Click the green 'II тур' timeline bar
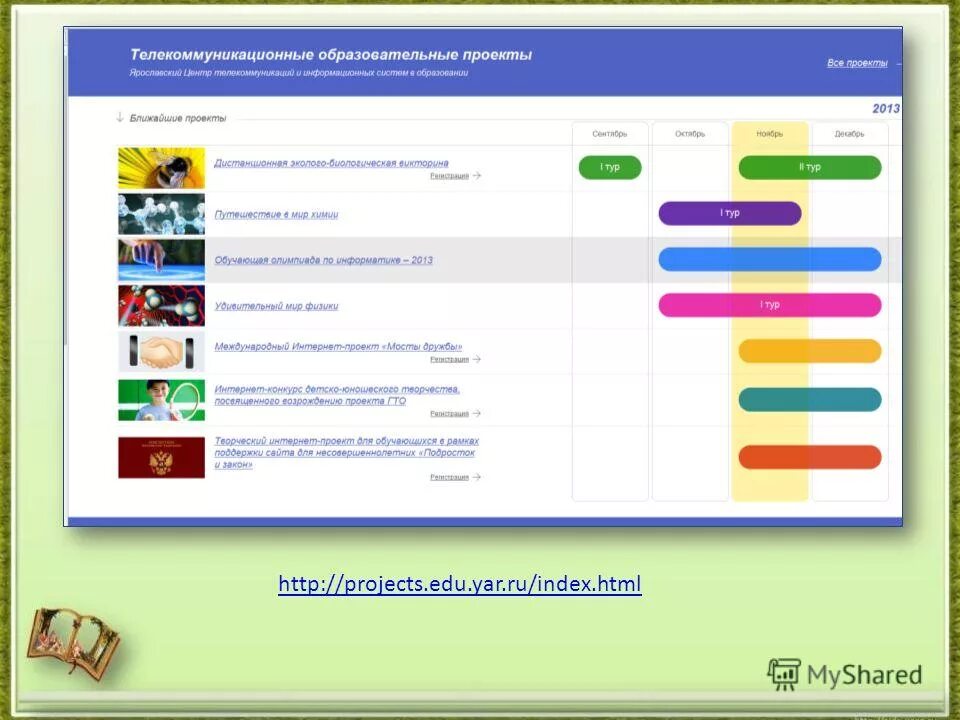 (x=810, y=167)
